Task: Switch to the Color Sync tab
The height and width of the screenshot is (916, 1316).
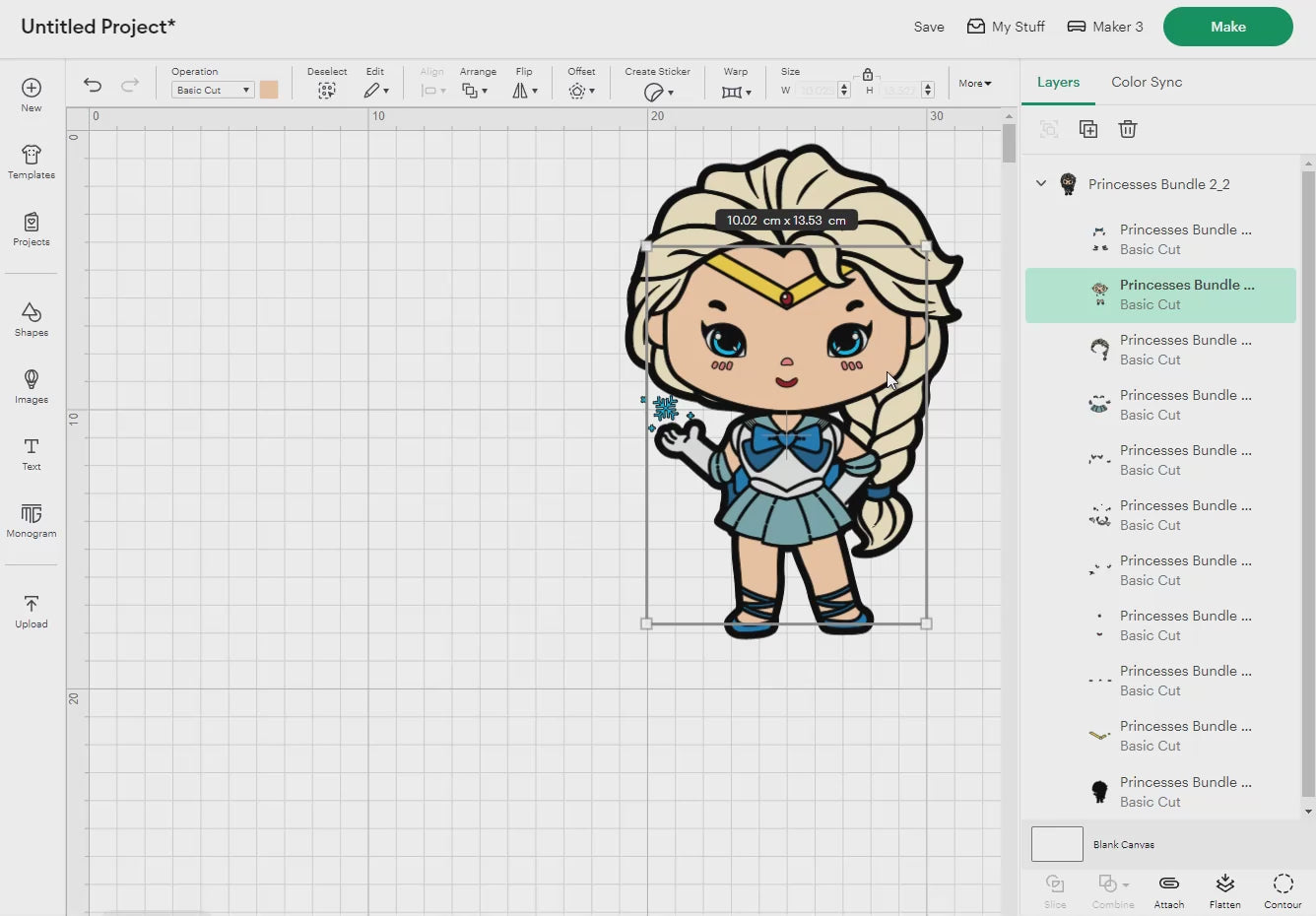Action: 1147,82
